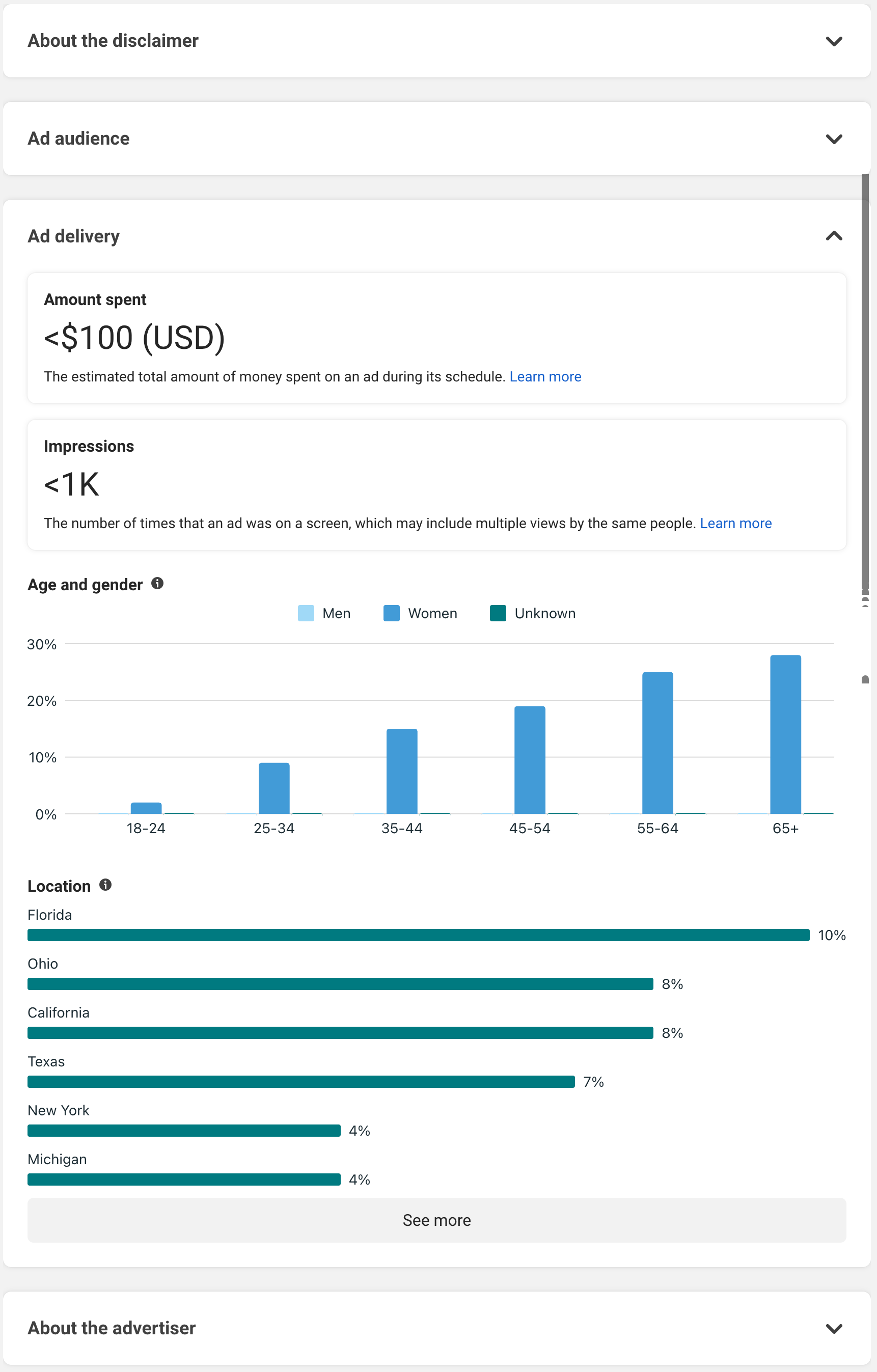Expand the About the disclaimer section

[833, 41]
